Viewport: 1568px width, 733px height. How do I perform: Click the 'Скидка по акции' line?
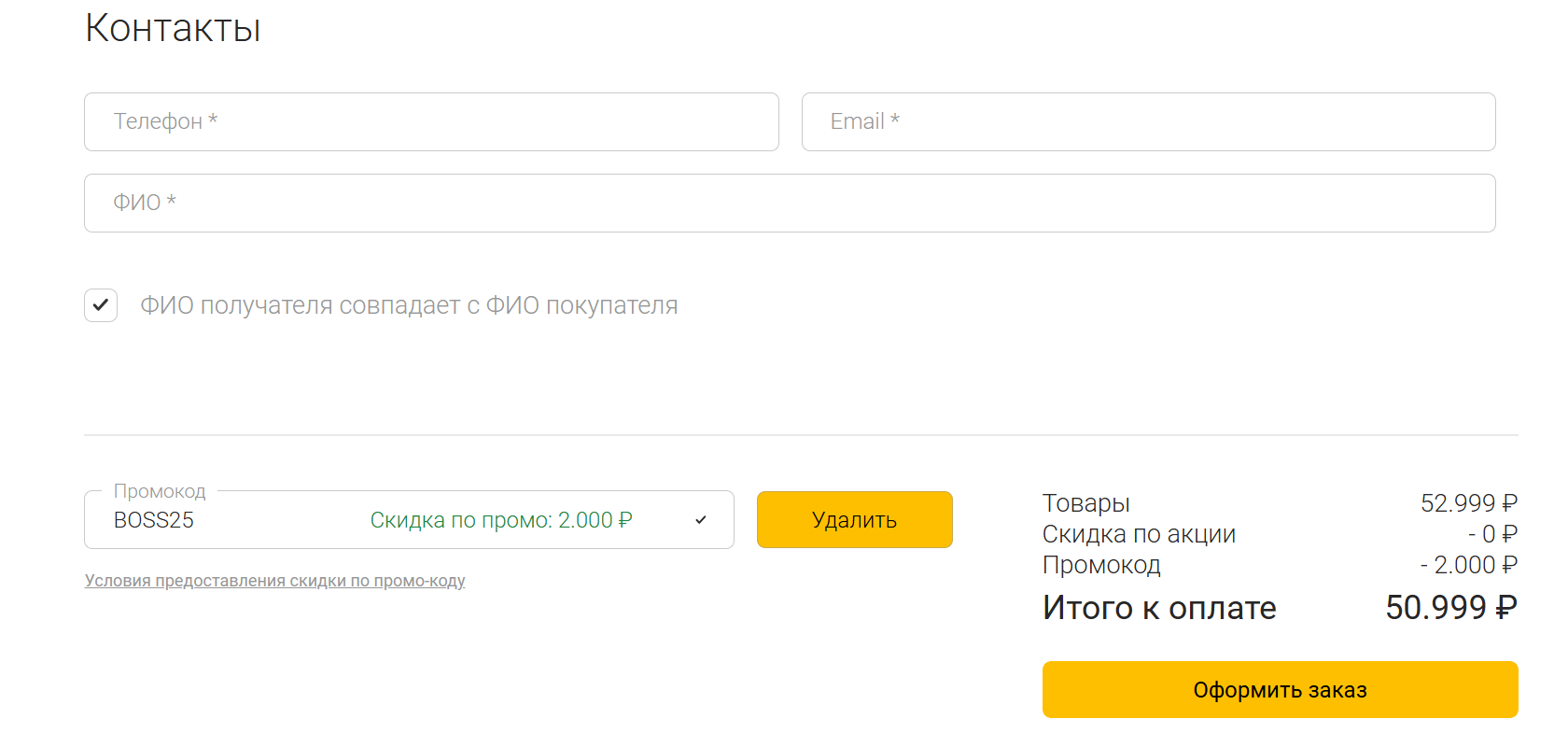[x=1139, y=534]
